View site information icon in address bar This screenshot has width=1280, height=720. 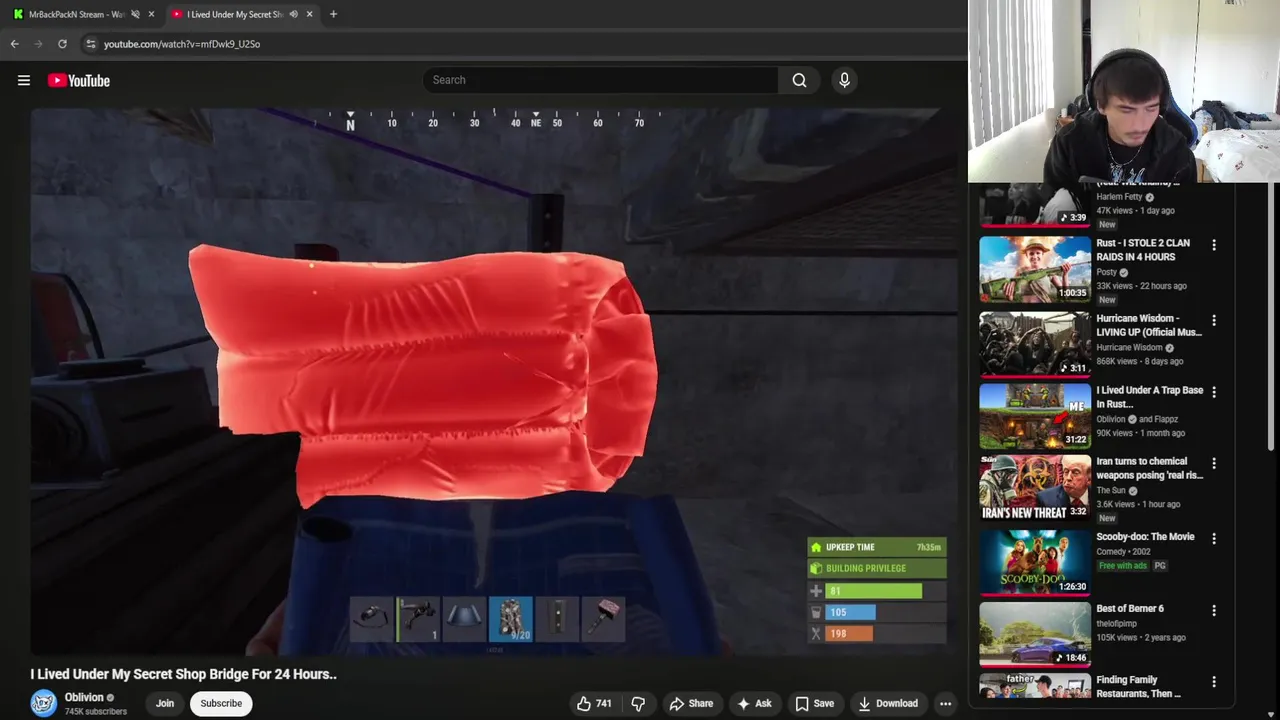(91, 44)
